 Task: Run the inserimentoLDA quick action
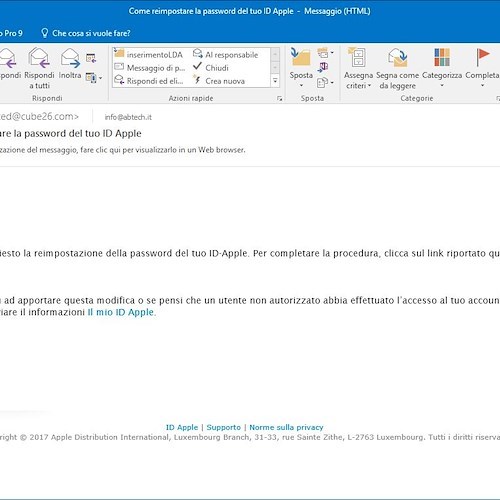pyautogui.click(x=149, y=54)
